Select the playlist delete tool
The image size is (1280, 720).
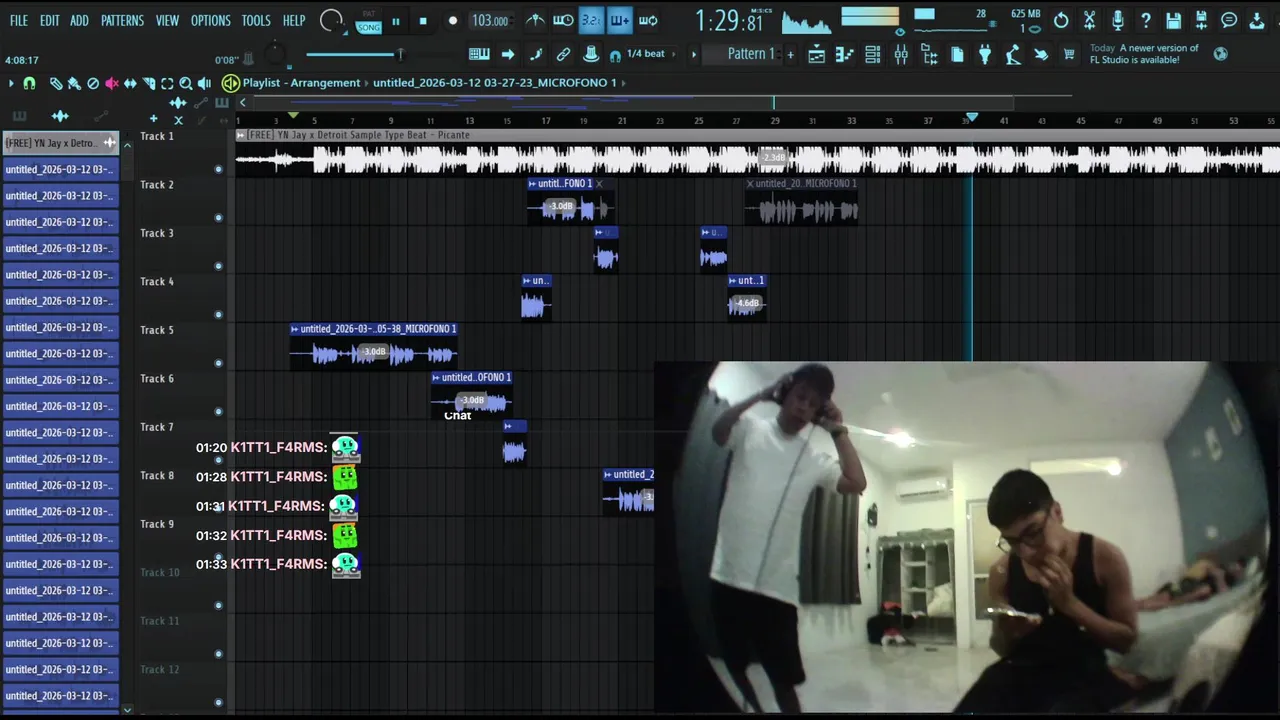[93, 84]
